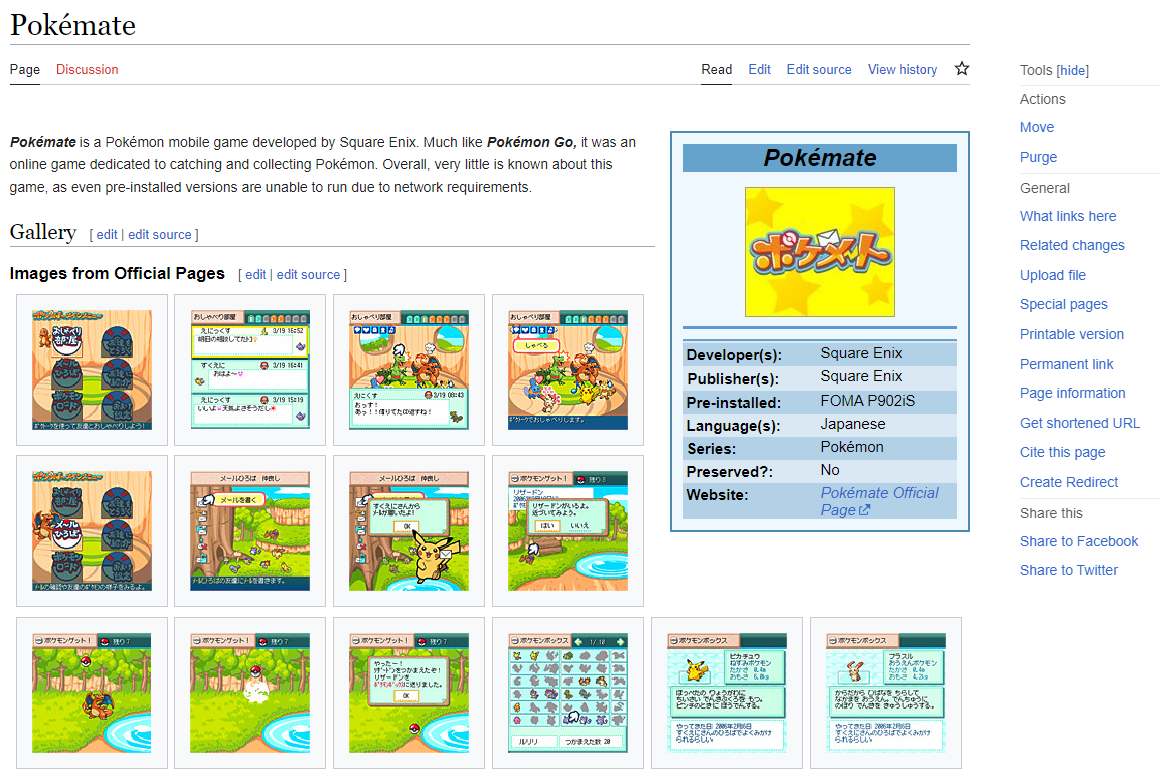The image size is (1175, 774).
Task: Open the Discussion tab
Action: click(87, 70)
